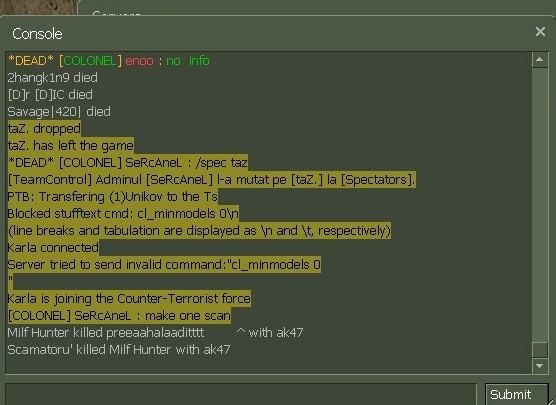Screen dimensions: 556x405
Task: Focus the console command input field
Action: click(241, 394)
